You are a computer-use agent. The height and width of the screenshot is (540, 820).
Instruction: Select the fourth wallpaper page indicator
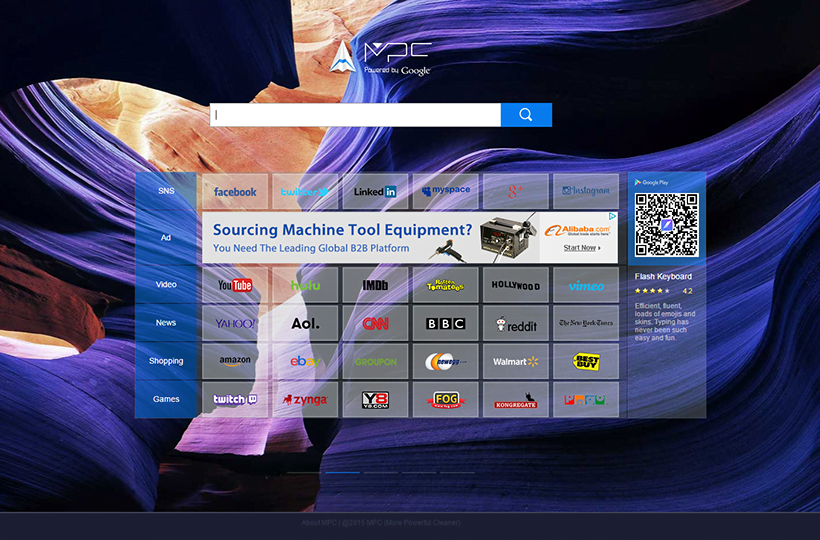point(419,473)
